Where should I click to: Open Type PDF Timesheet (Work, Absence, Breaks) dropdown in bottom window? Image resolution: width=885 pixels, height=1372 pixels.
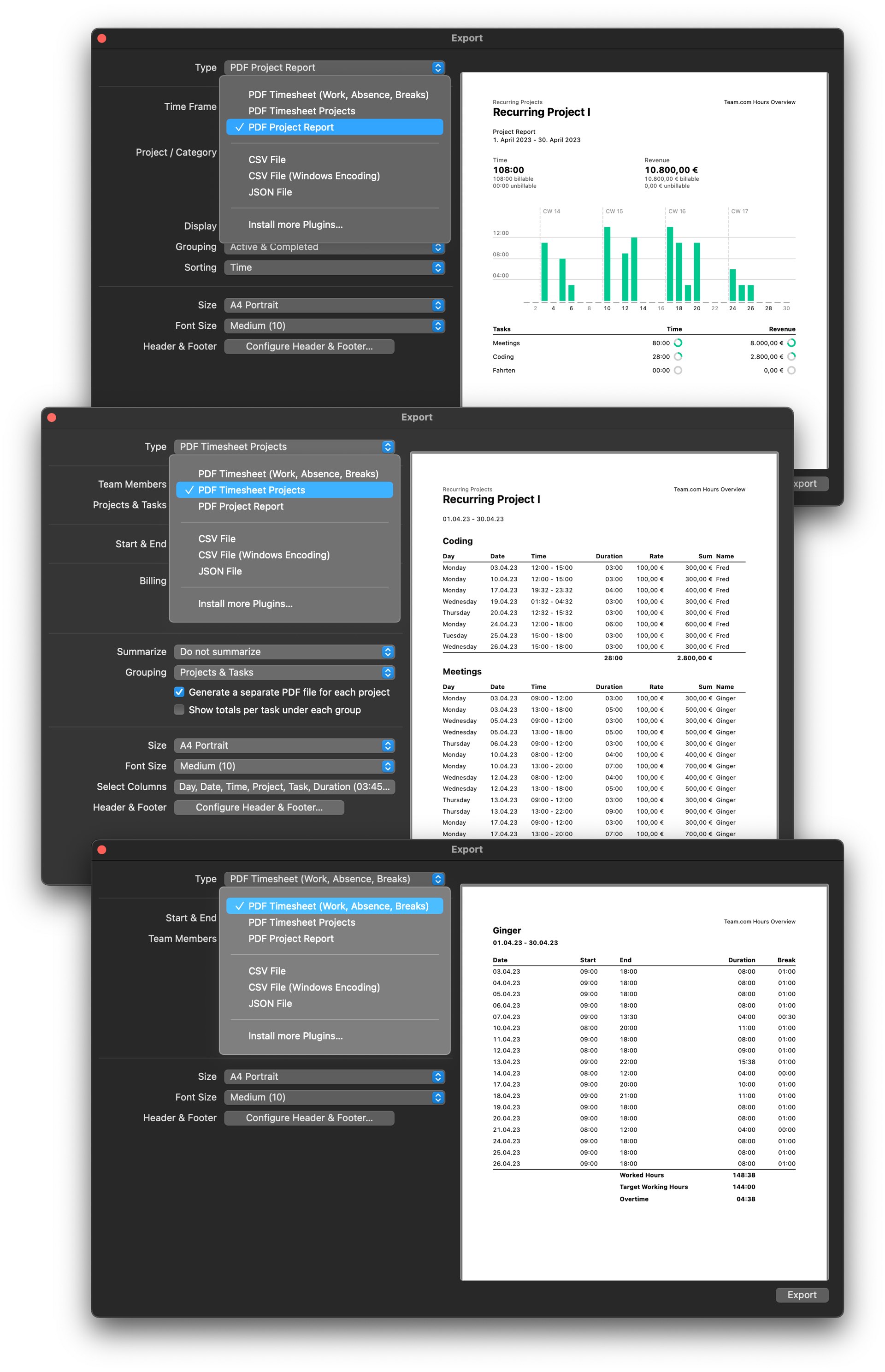335,880
